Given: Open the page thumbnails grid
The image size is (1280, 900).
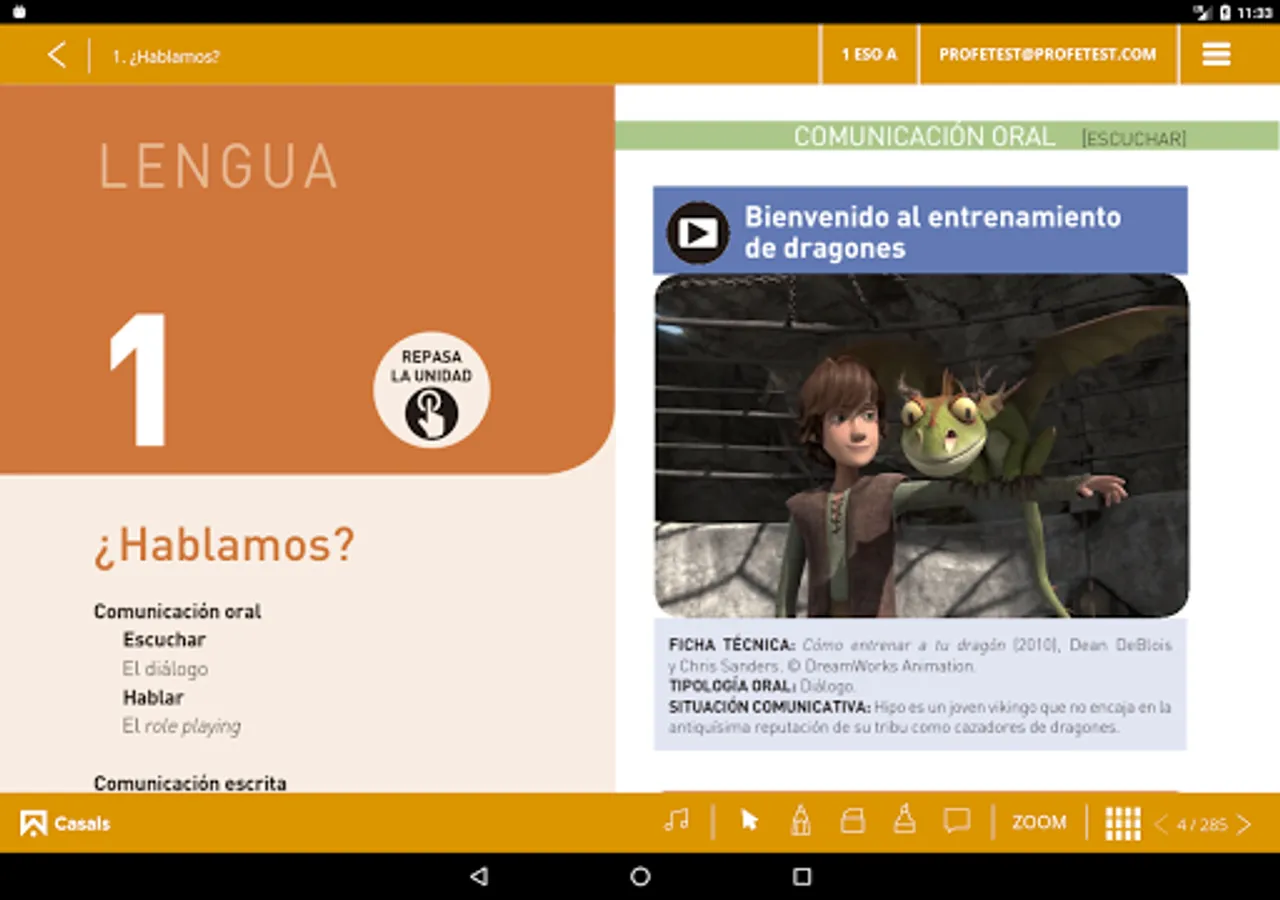Looking at the screenshot, I should click(x=1123, y=823).
